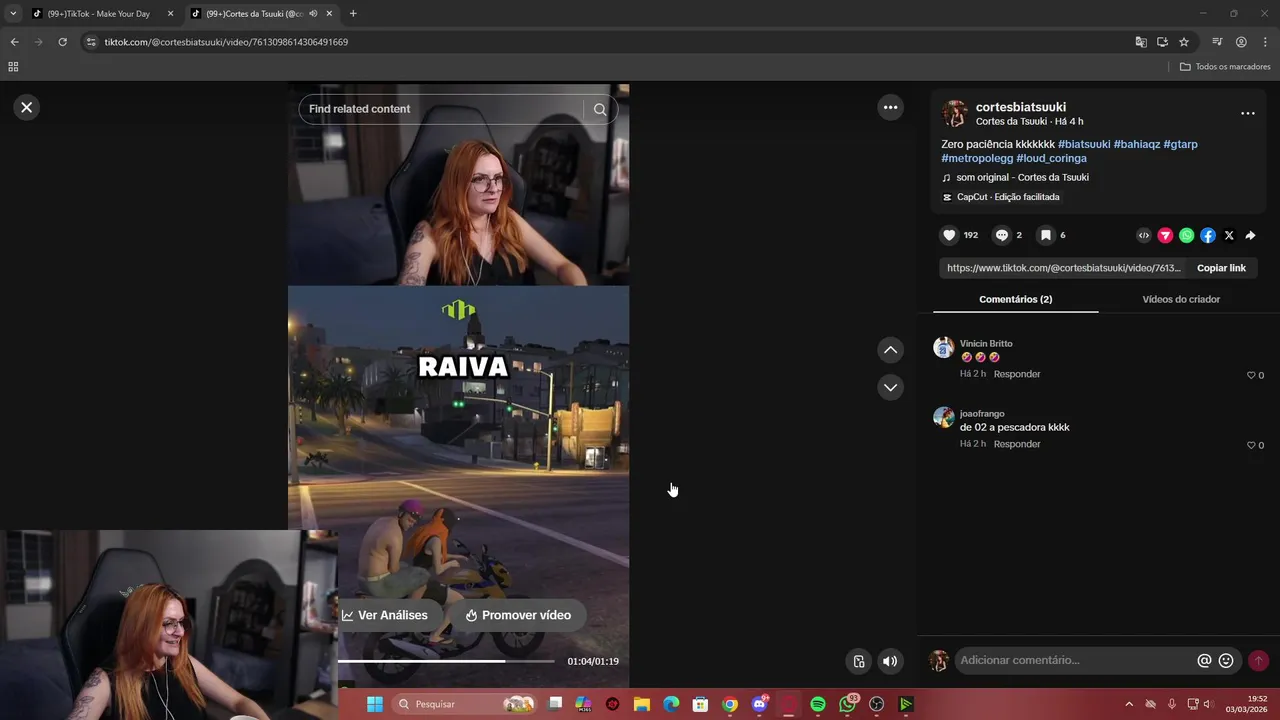Image resolution: width=1280 pixels, height=720 pixels.
Task: Like the video using the heart icon
Action: point(949,235)
